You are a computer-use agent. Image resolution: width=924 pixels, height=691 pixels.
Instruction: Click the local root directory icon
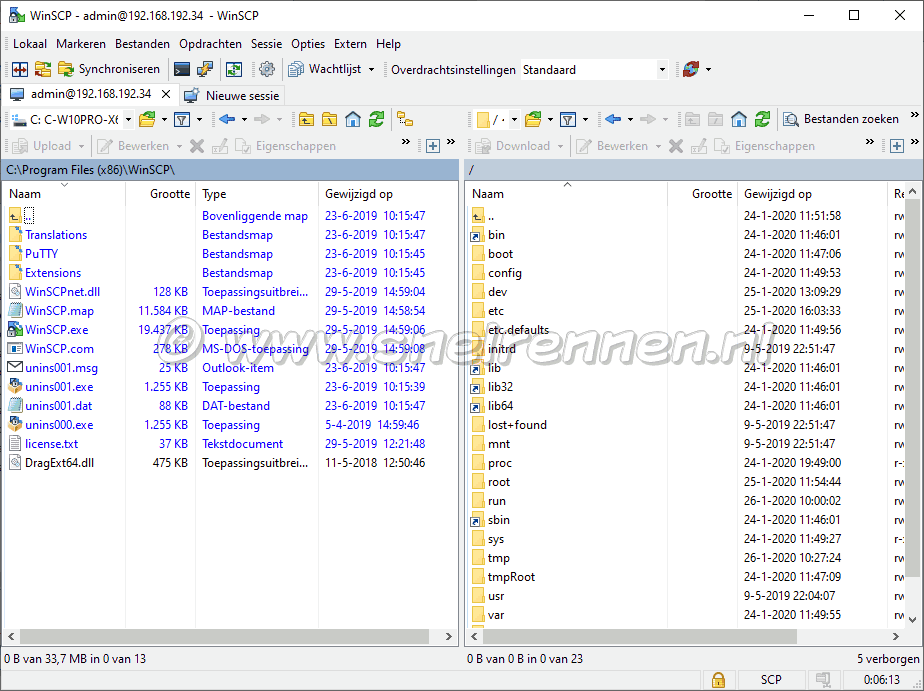tap(329, 120)
